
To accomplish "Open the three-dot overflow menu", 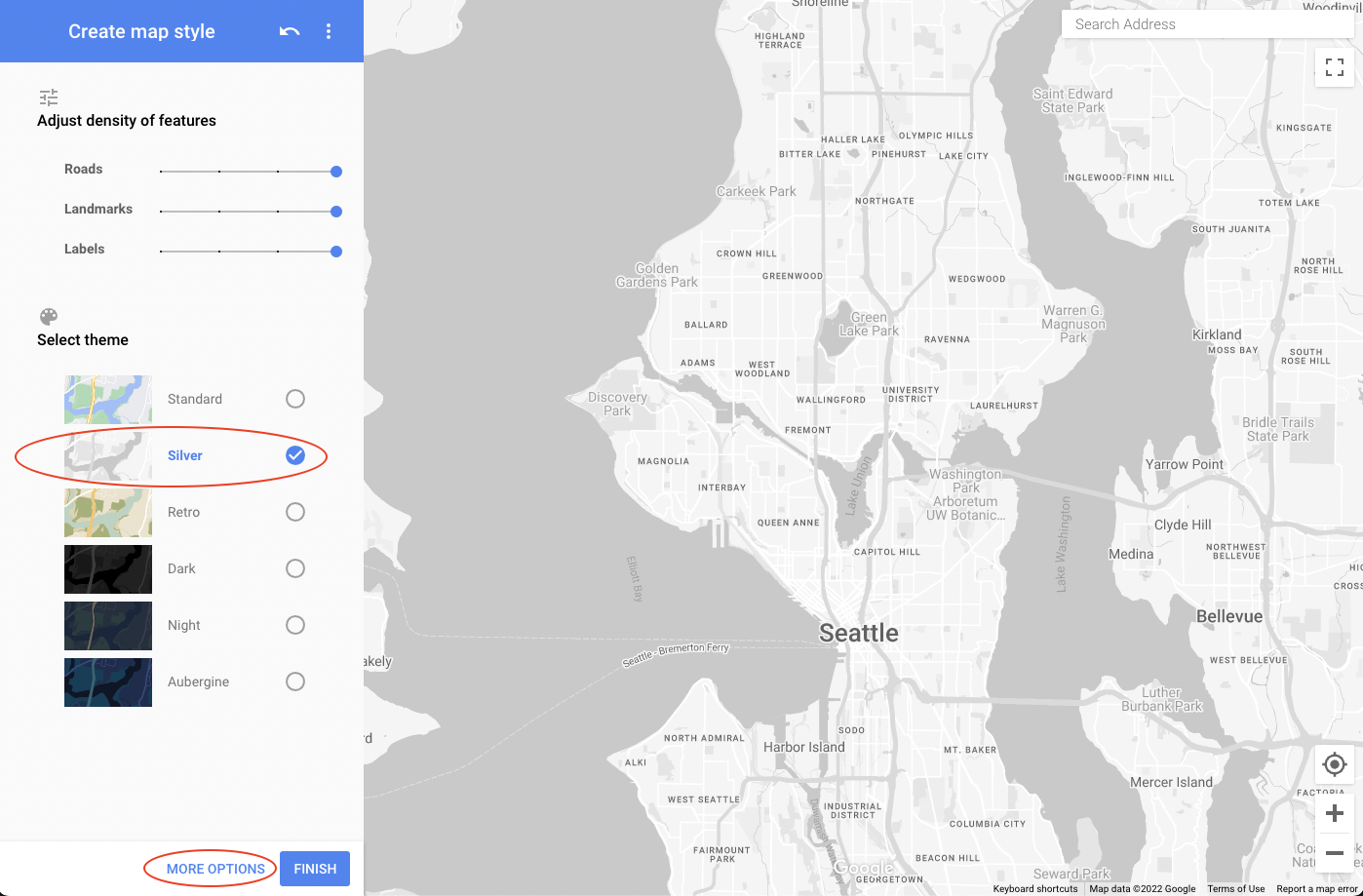I will point(329,31).
